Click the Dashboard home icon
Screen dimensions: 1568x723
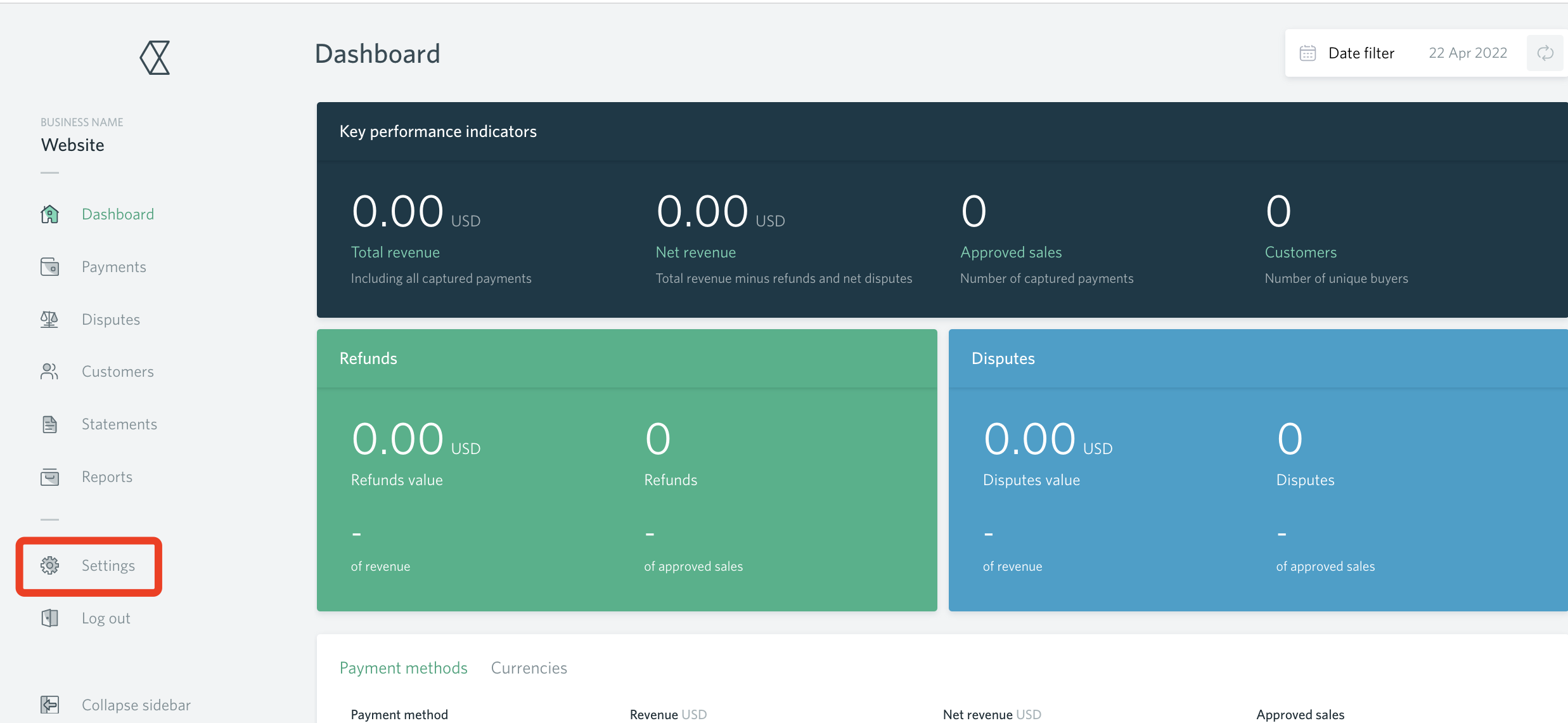coord(49,214)
